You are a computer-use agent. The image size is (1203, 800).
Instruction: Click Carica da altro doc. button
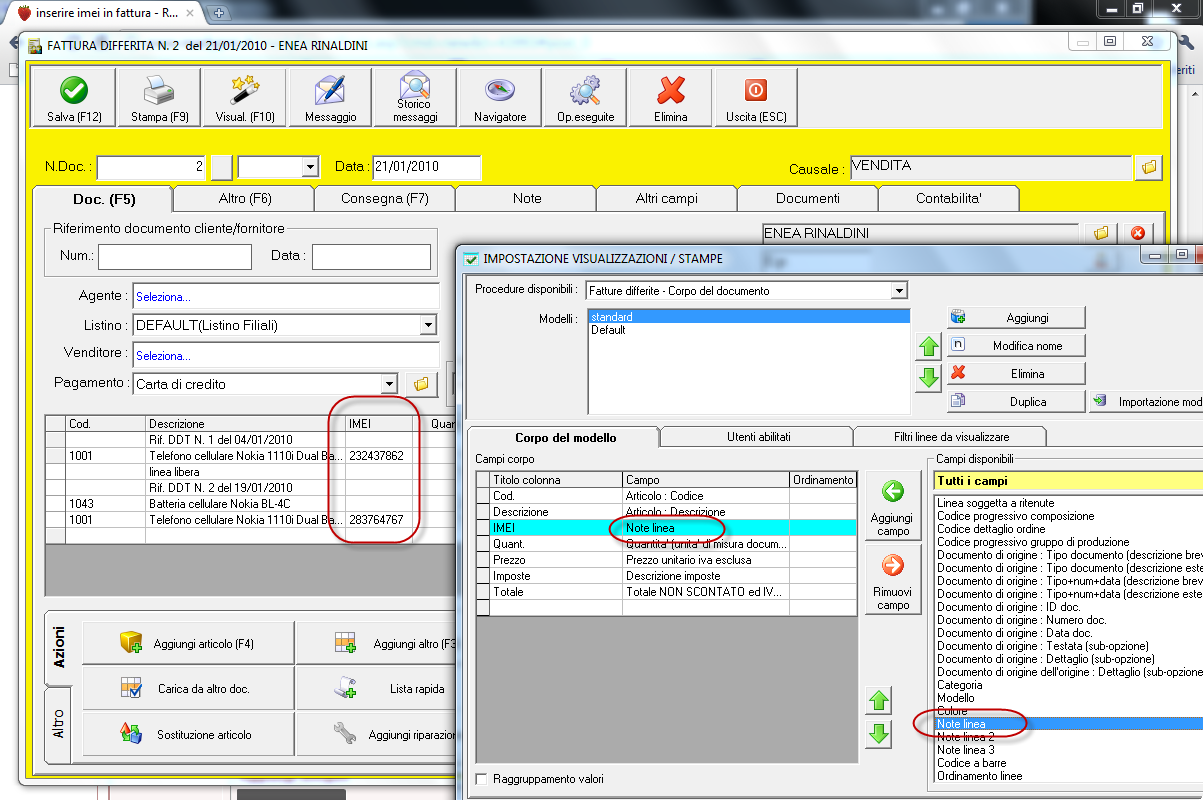pyautogui.click(x=188, y=688)
